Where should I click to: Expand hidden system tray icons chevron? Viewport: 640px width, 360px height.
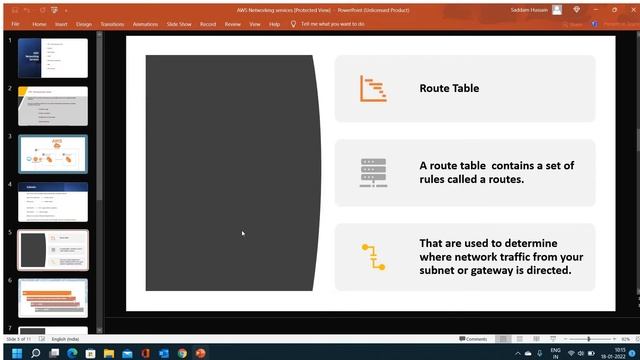click(x=518, y=353)
